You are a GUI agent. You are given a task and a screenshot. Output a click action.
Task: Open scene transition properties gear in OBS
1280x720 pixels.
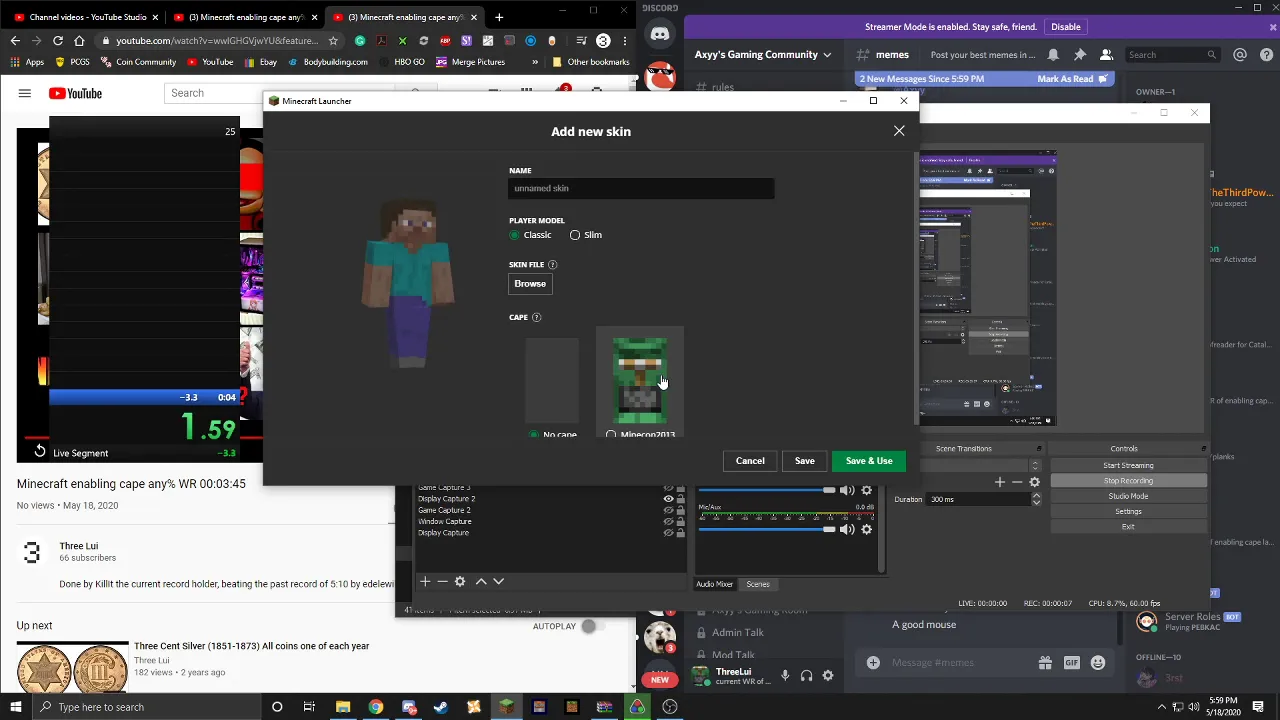[x=1035, y=482]
